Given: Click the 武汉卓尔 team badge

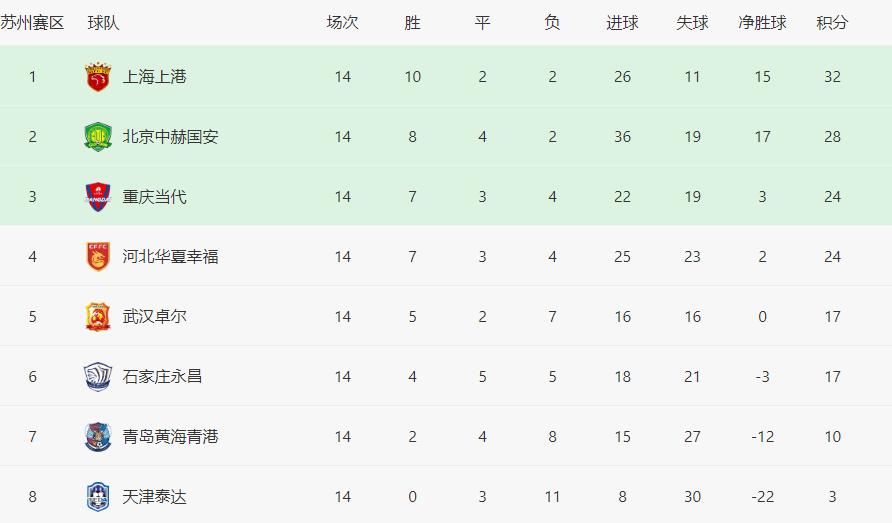Looking at the screenshot, I should (x=98, y=317).
